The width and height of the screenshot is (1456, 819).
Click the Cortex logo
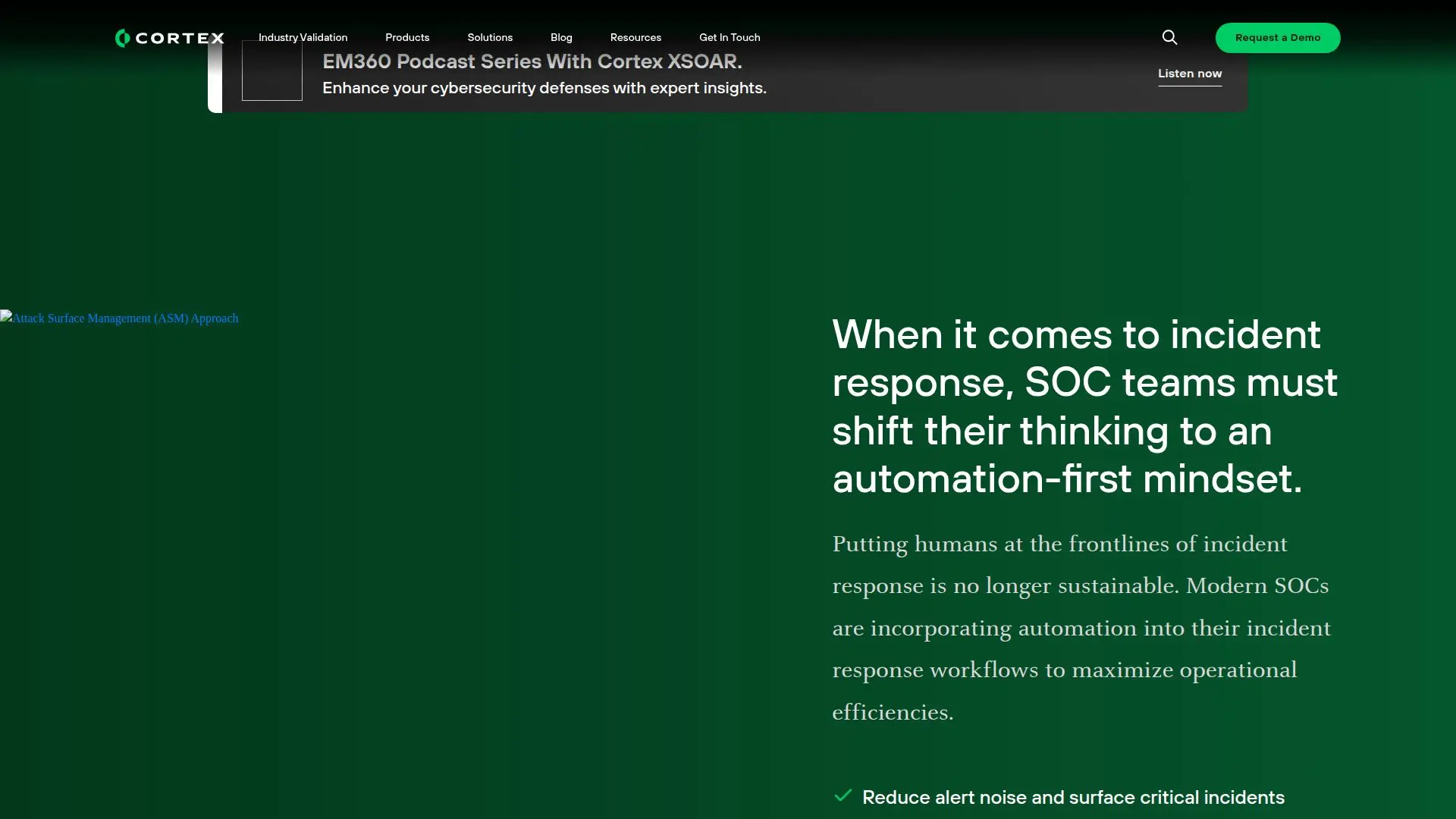click(x=170, y=38)
